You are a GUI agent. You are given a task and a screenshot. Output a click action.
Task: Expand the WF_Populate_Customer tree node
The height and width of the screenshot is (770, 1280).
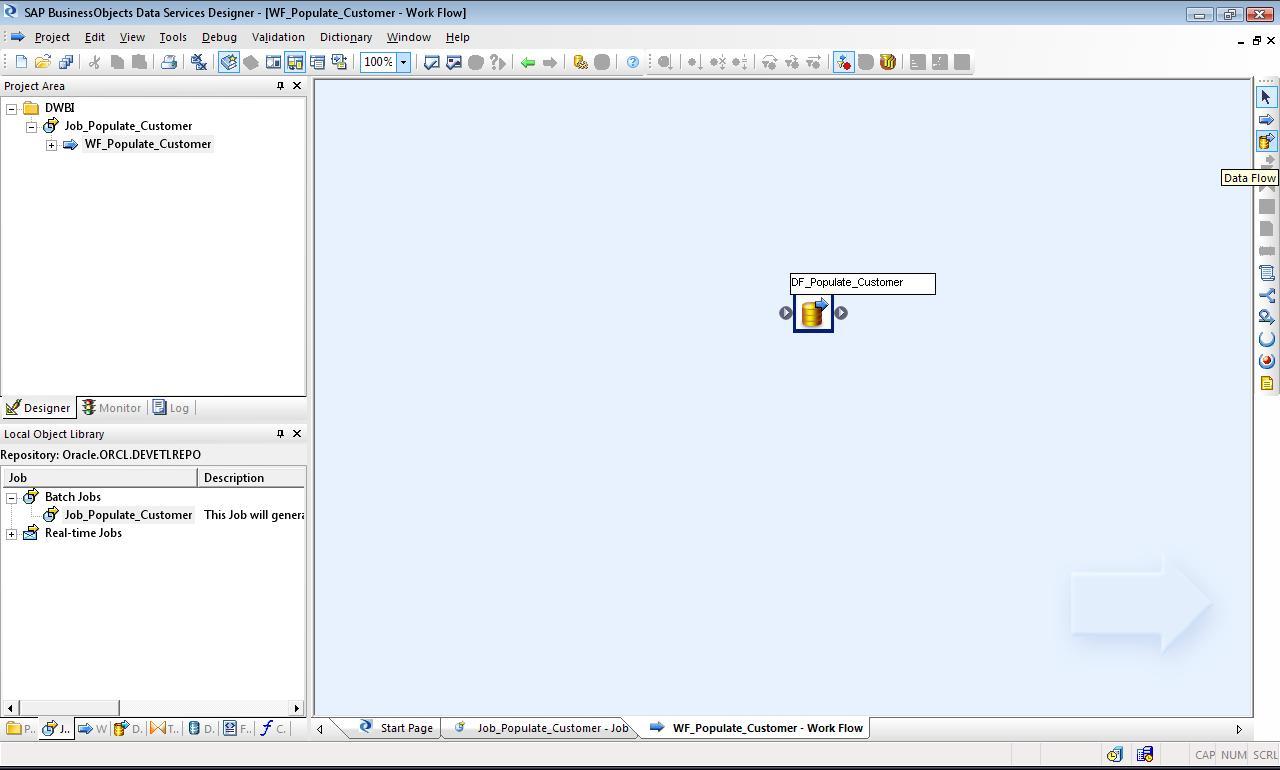(52, 145)
